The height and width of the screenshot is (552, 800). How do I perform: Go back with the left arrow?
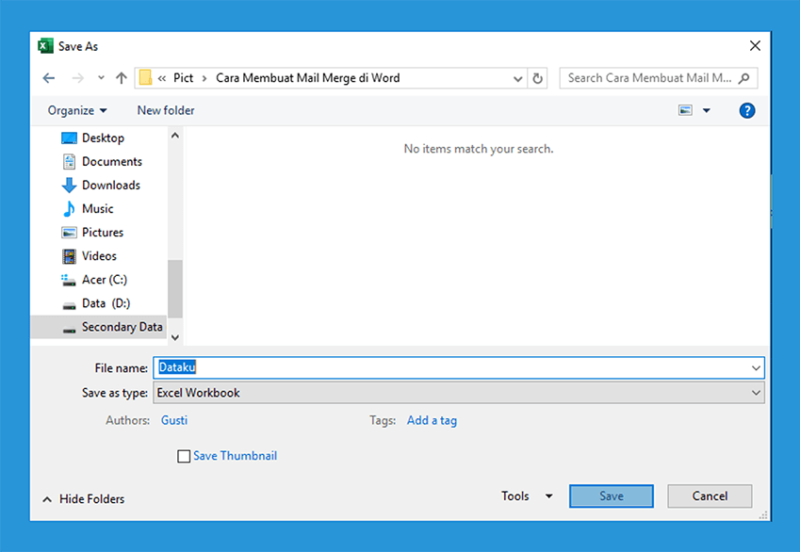49,78
